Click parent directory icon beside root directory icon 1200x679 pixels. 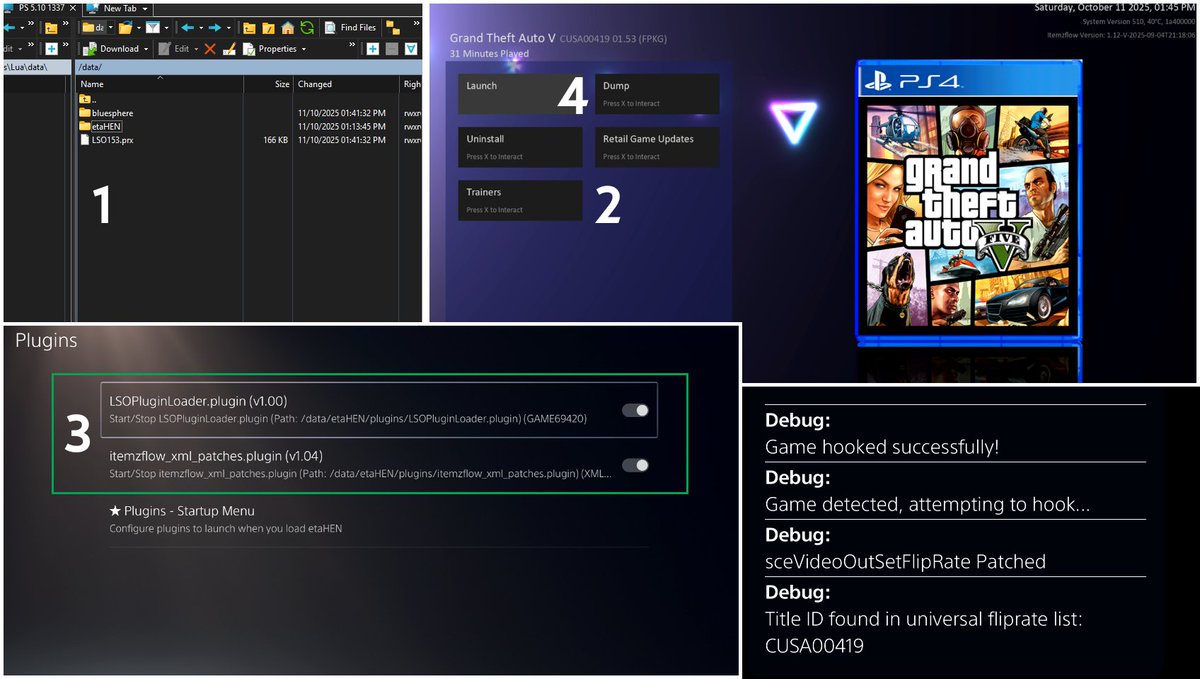[249, 28]
